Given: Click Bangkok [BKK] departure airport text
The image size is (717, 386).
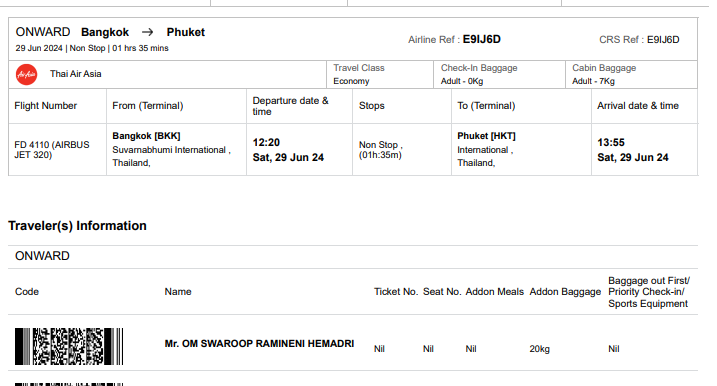Looking at the screenshot, I should [x=146, y=136].
